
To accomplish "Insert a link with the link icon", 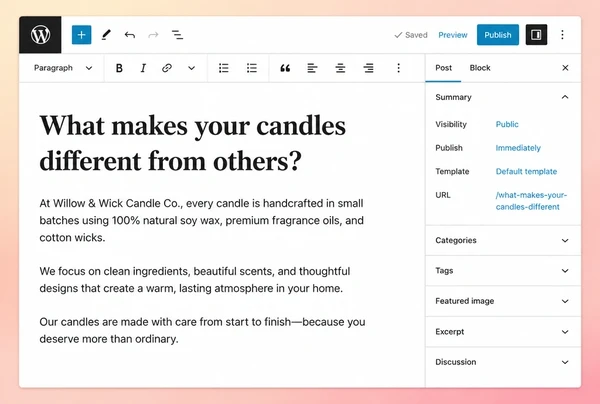I will tap(166, 68).
